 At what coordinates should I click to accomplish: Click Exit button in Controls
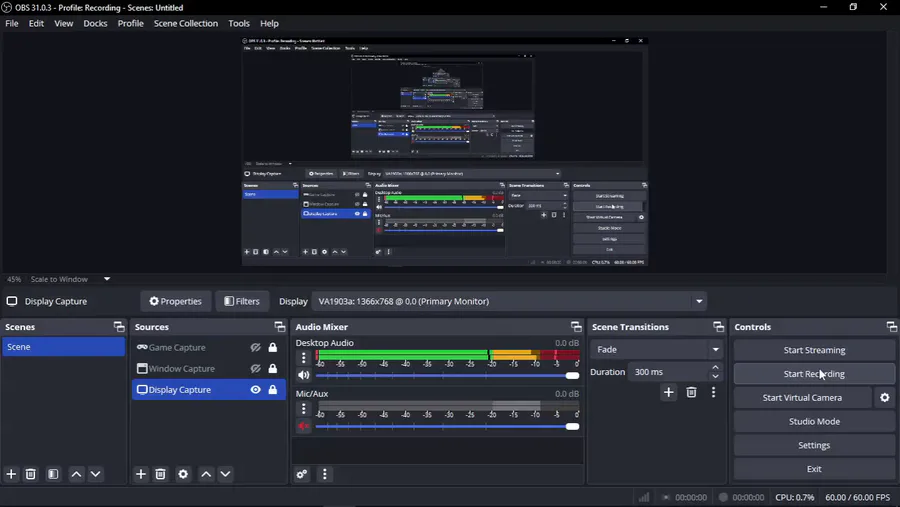pos(814,469)
